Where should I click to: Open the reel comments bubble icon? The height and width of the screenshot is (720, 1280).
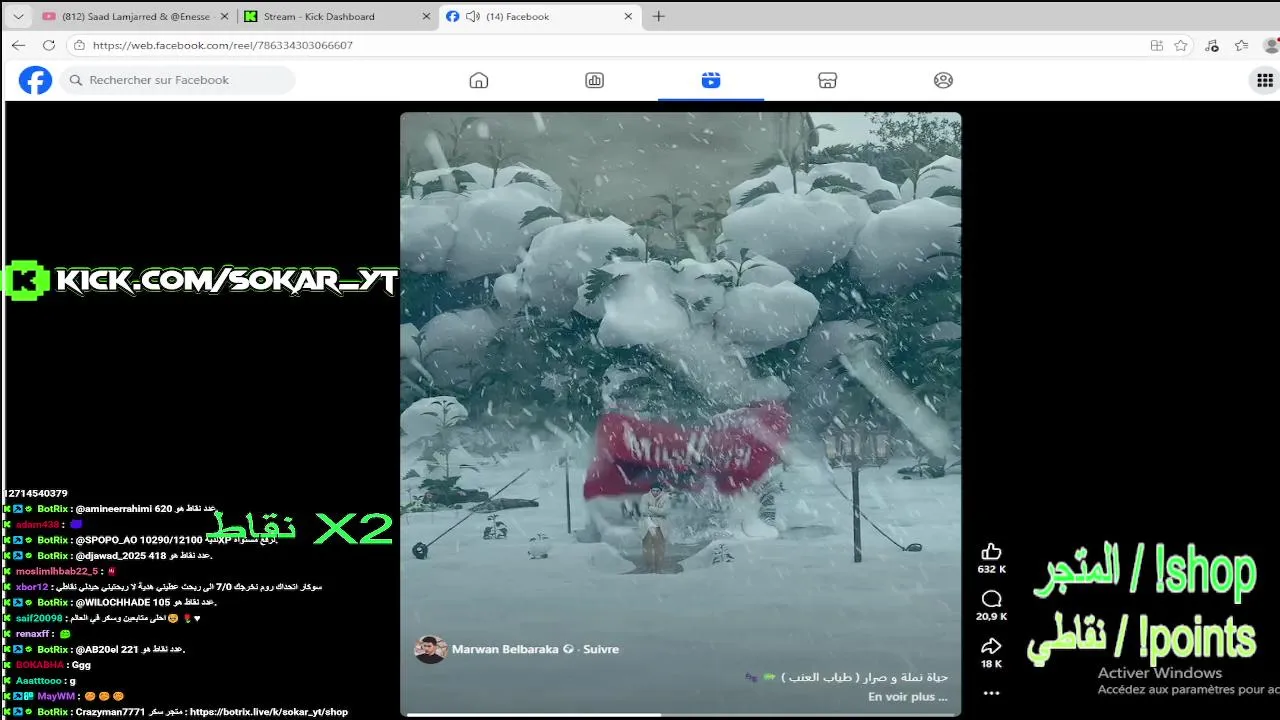coord(991,599)
